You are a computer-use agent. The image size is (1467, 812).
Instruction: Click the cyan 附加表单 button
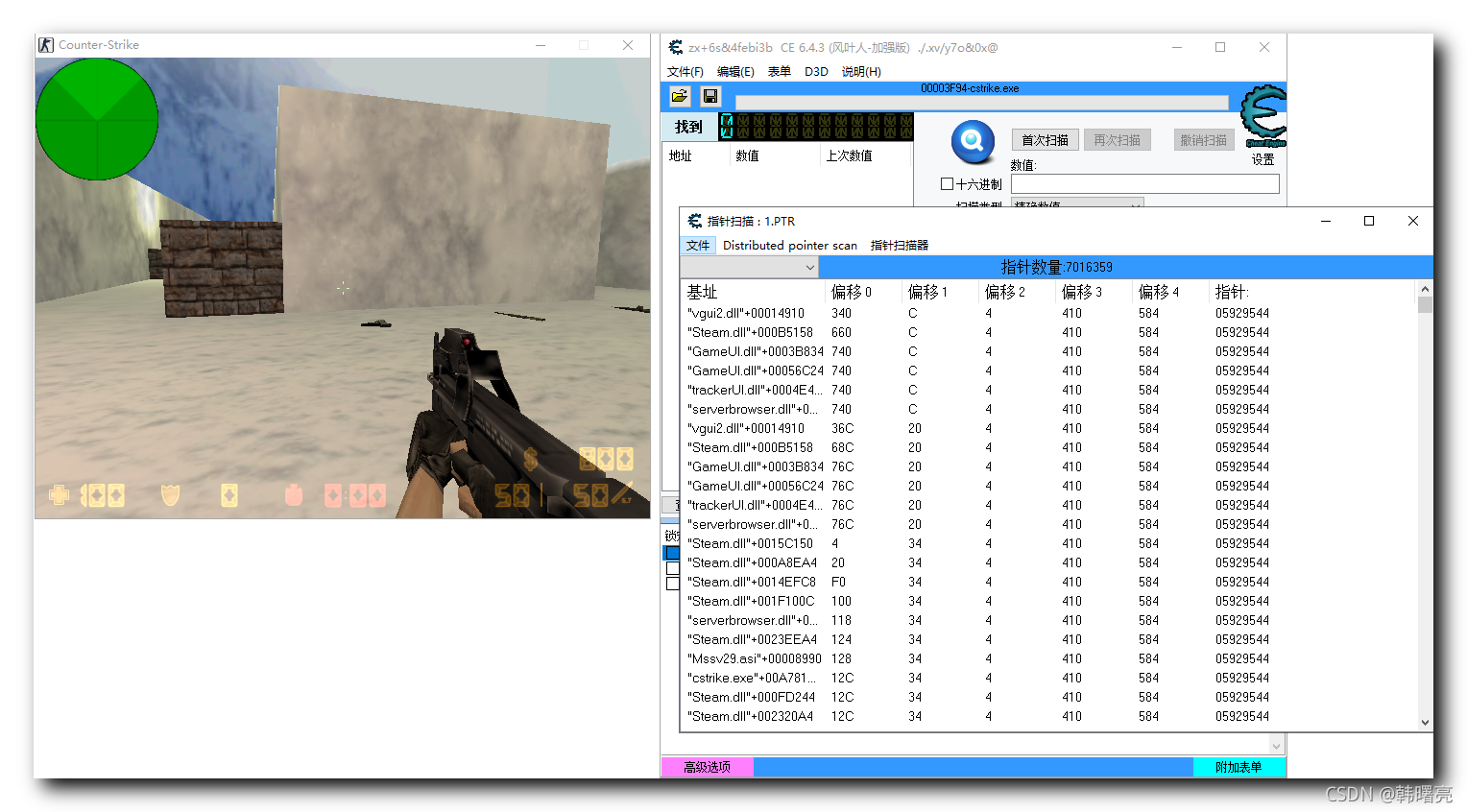point(1239,767)
